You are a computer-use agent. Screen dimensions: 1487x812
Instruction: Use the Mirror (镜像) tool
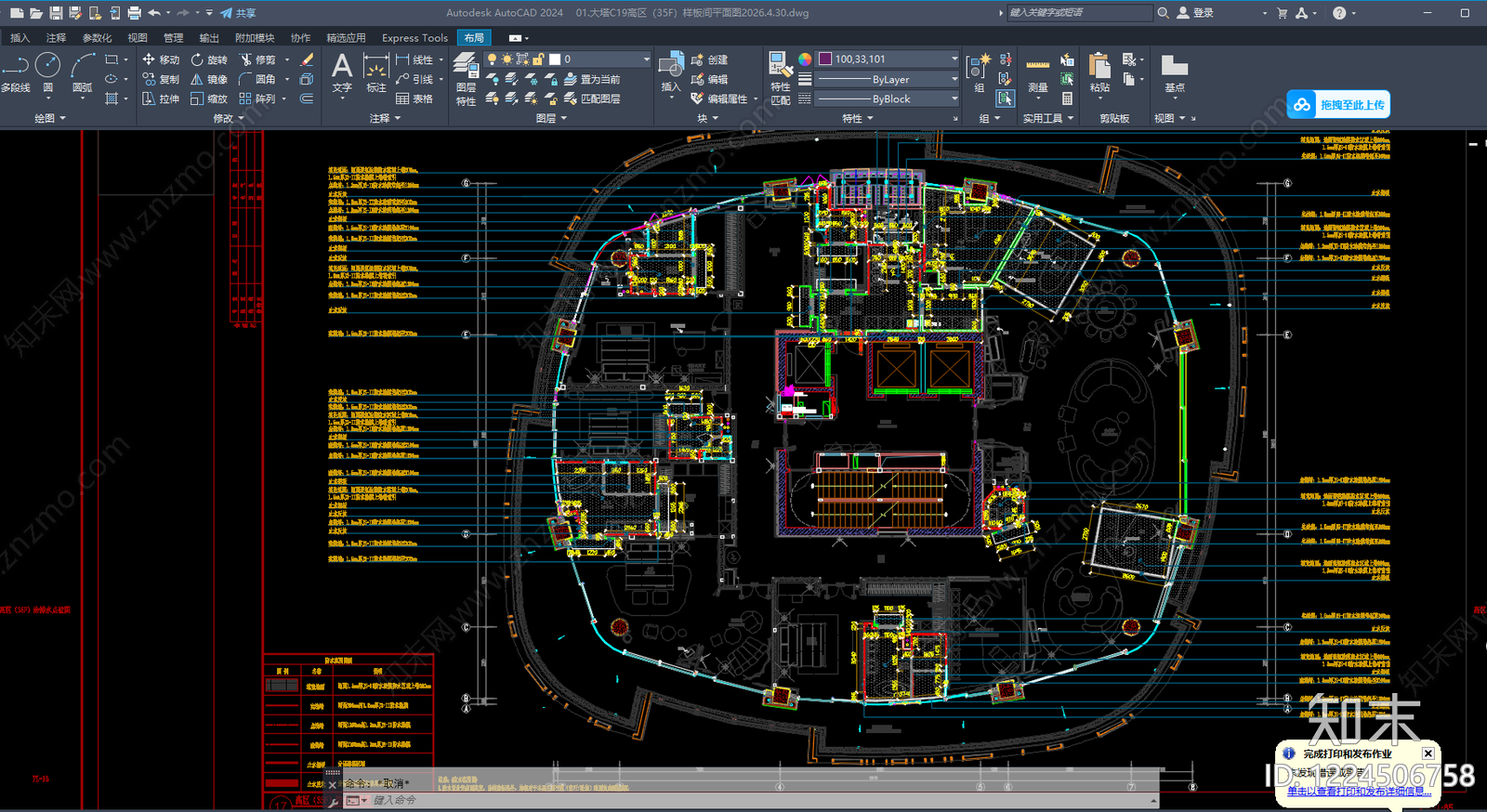point(209,79)
